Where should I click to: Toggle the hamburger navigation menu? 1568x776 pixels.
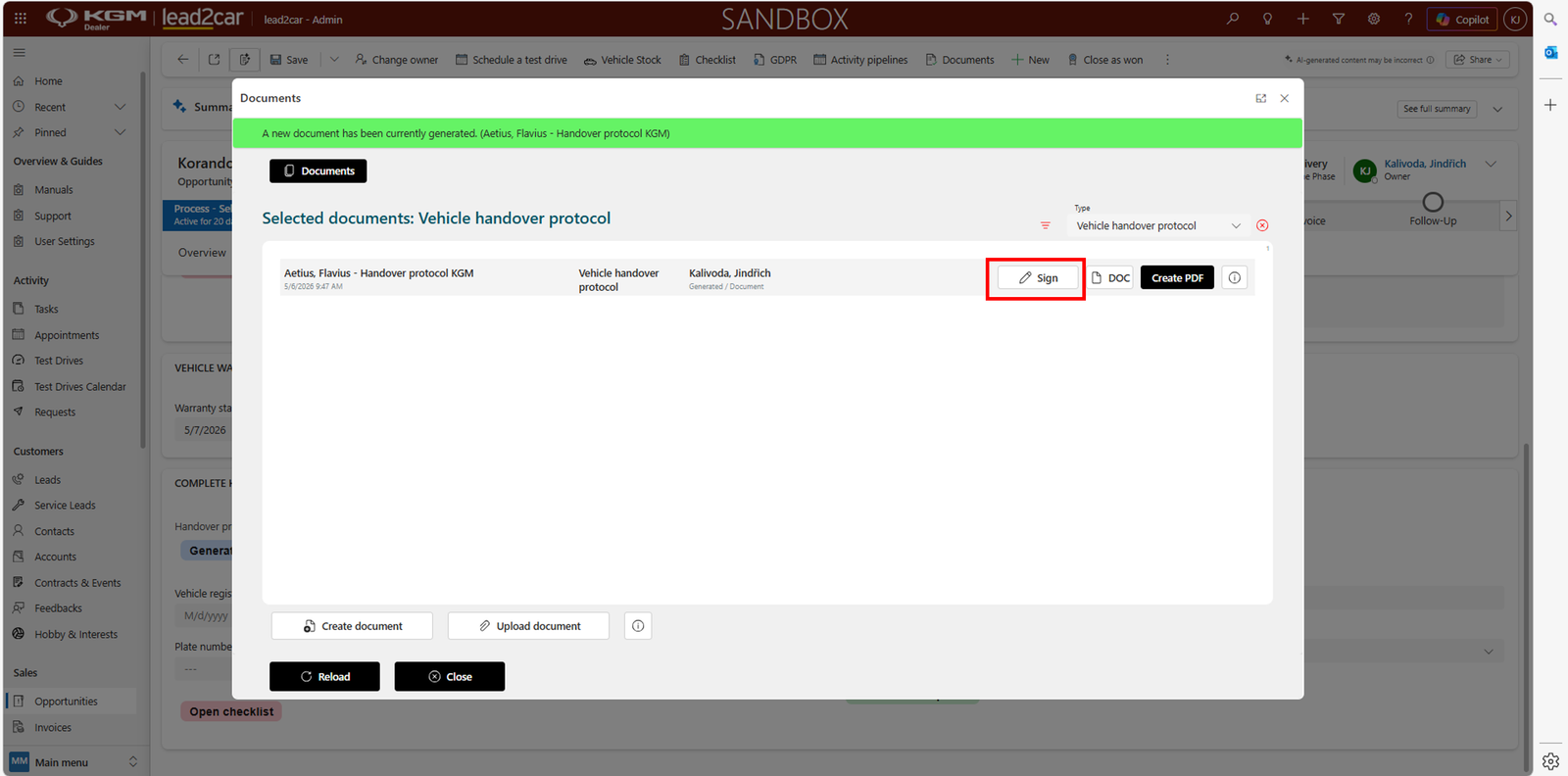(x=20, y=53)
